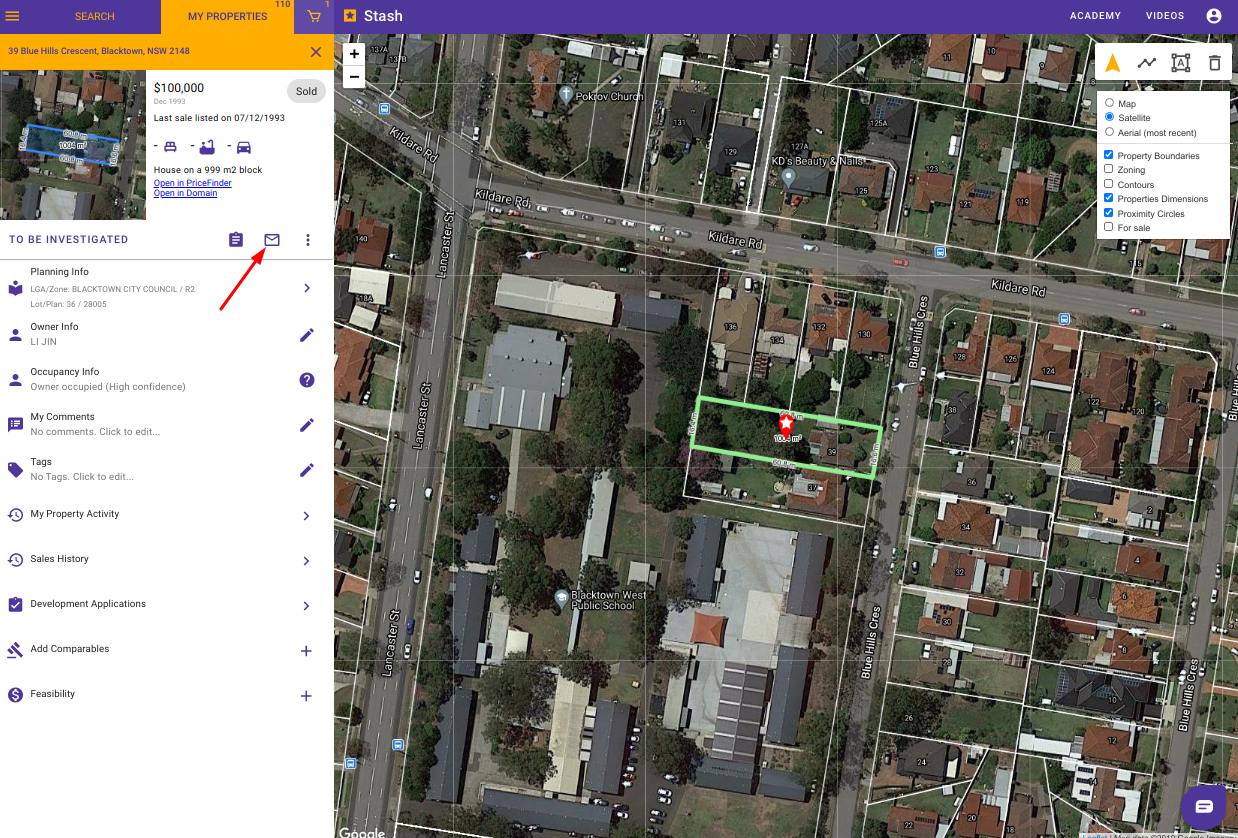The image size is (1238, 838).
Task: Click the KD's Beauty & Nails map pin
Action: click(789, 178)
